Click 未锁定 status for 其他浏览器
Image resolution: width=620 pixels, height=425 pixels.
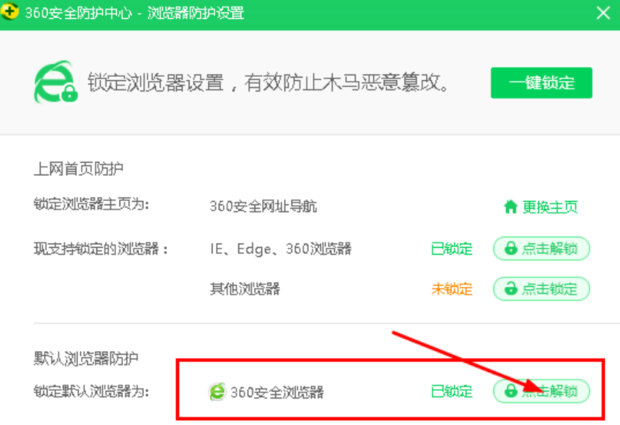point(452,289)
